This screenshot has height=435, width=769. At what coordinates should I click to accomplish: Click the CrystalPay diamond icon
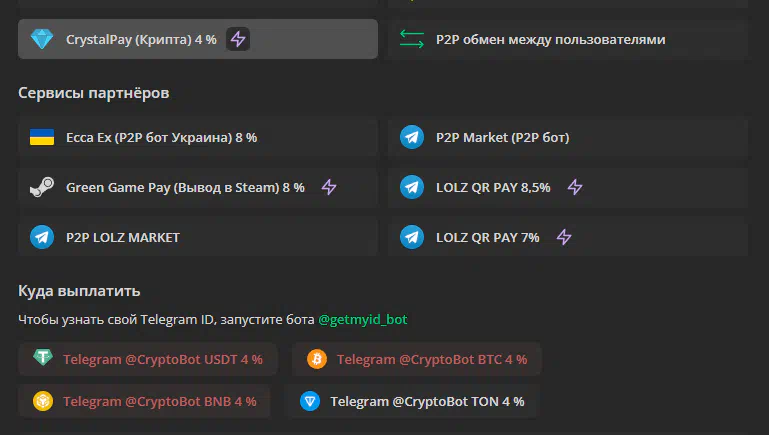42,39
